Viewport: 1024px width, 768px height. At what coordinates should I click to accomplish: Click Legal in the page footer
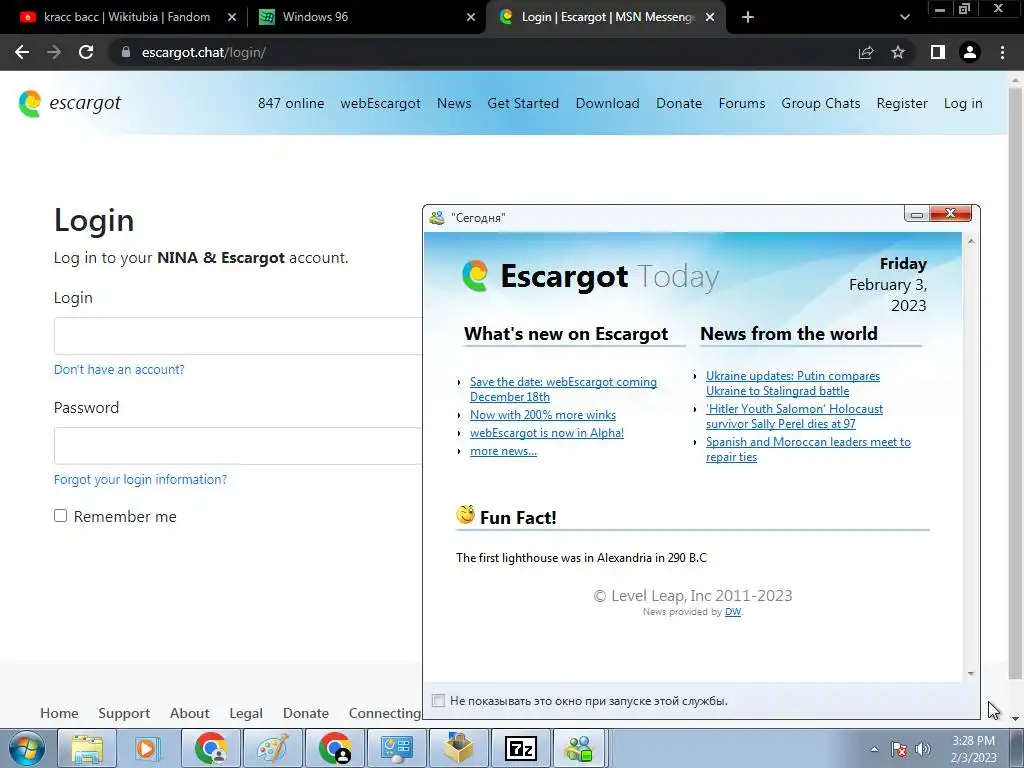(246, 713)
